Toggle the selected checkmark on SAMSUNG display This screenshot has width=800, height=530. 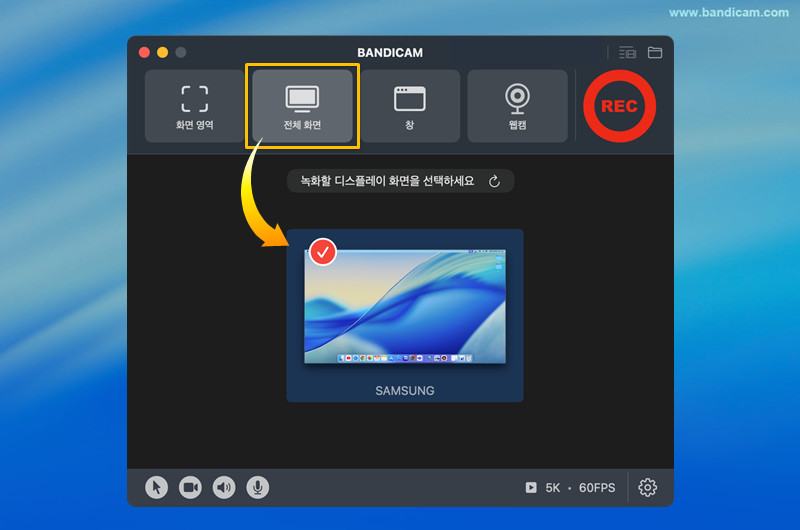point(323,251)
